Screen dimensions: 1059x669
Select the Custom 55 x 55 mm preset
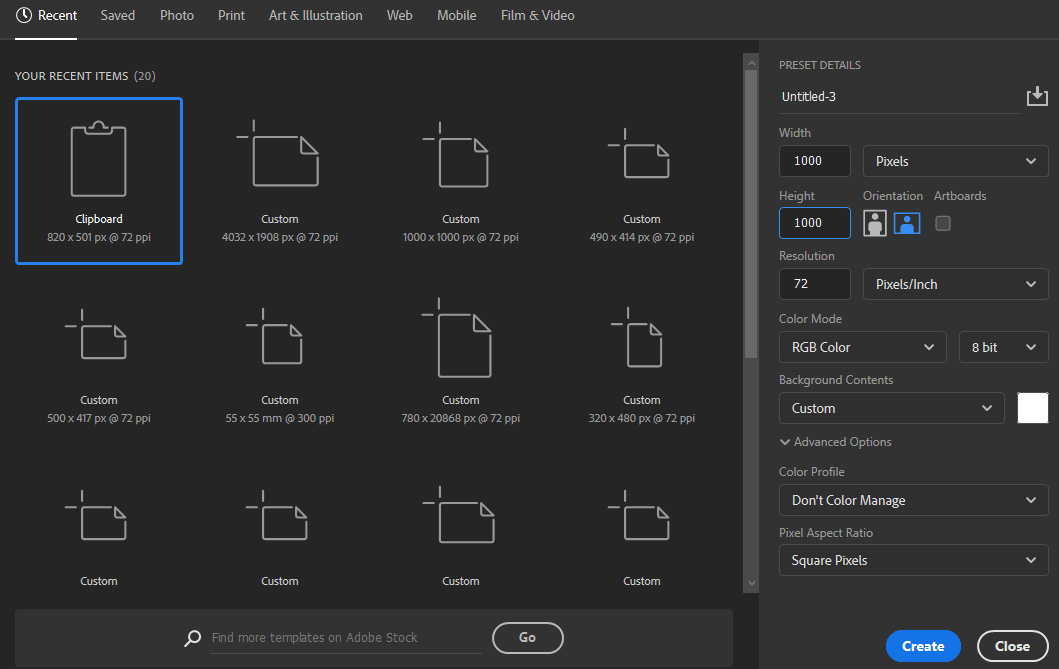(280, 365)
